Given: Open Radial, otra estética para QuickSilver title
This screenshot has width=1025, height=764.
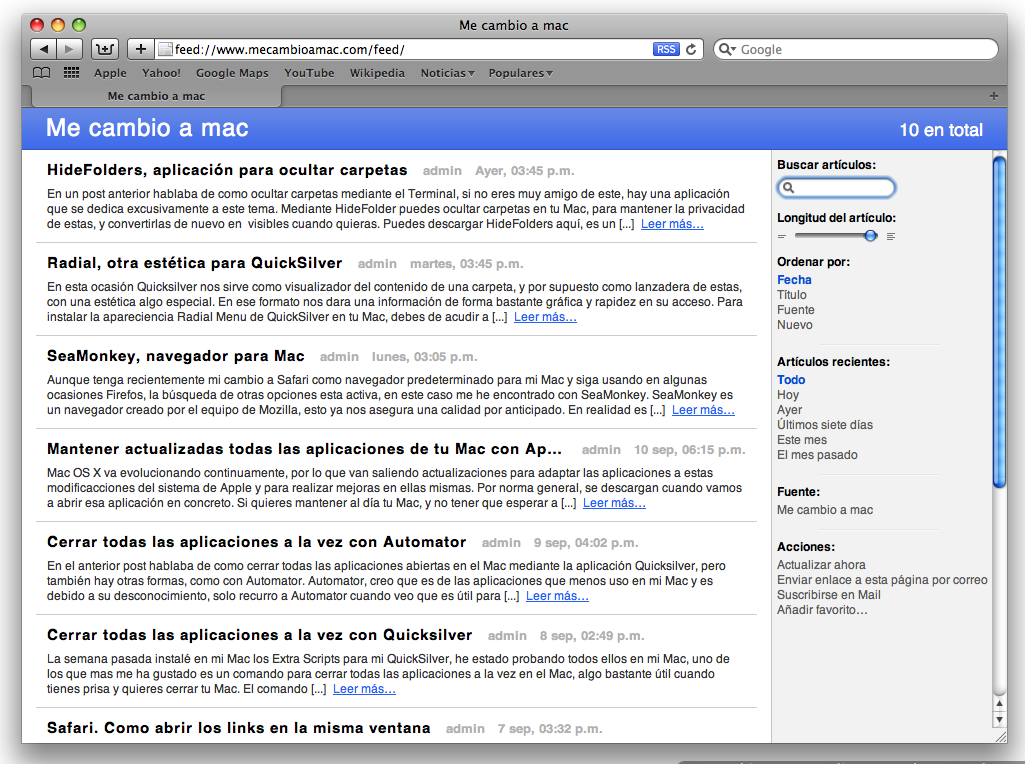Looking at the screenshot, I should click(194, 263).
